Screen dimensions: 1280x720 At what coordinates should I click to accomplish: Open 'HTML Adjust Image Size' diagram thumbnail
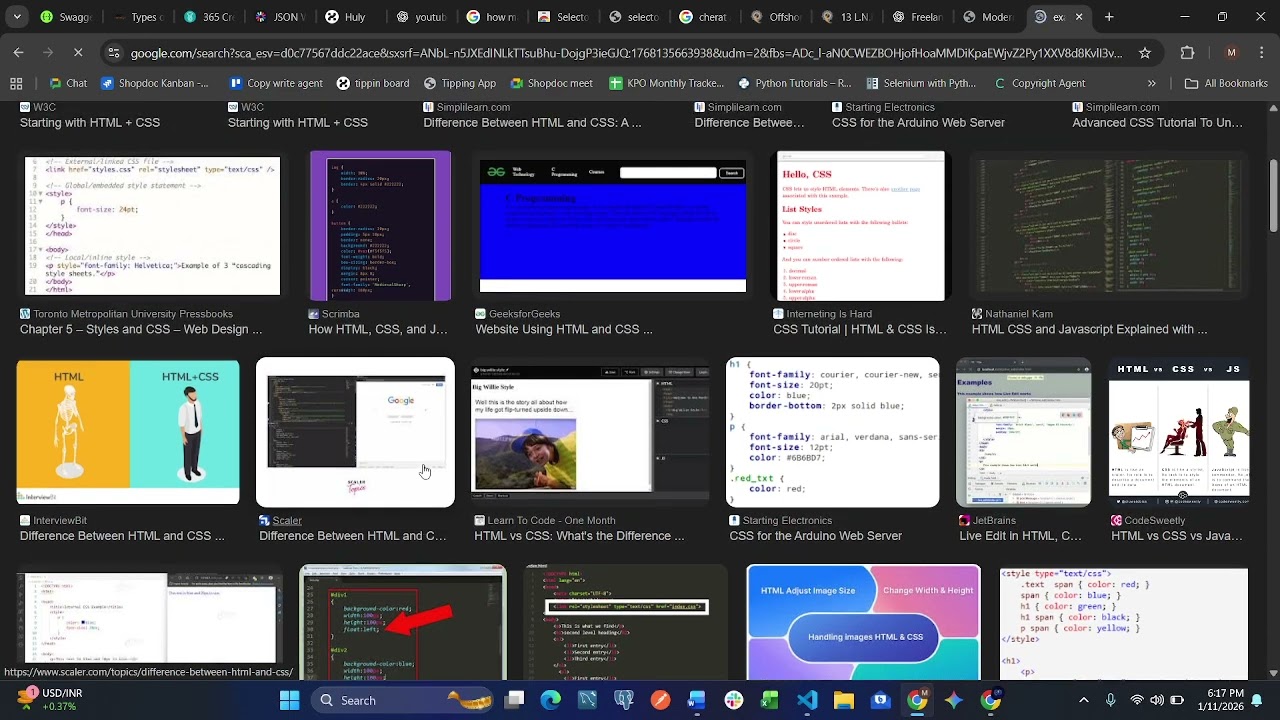pos(863,623)
